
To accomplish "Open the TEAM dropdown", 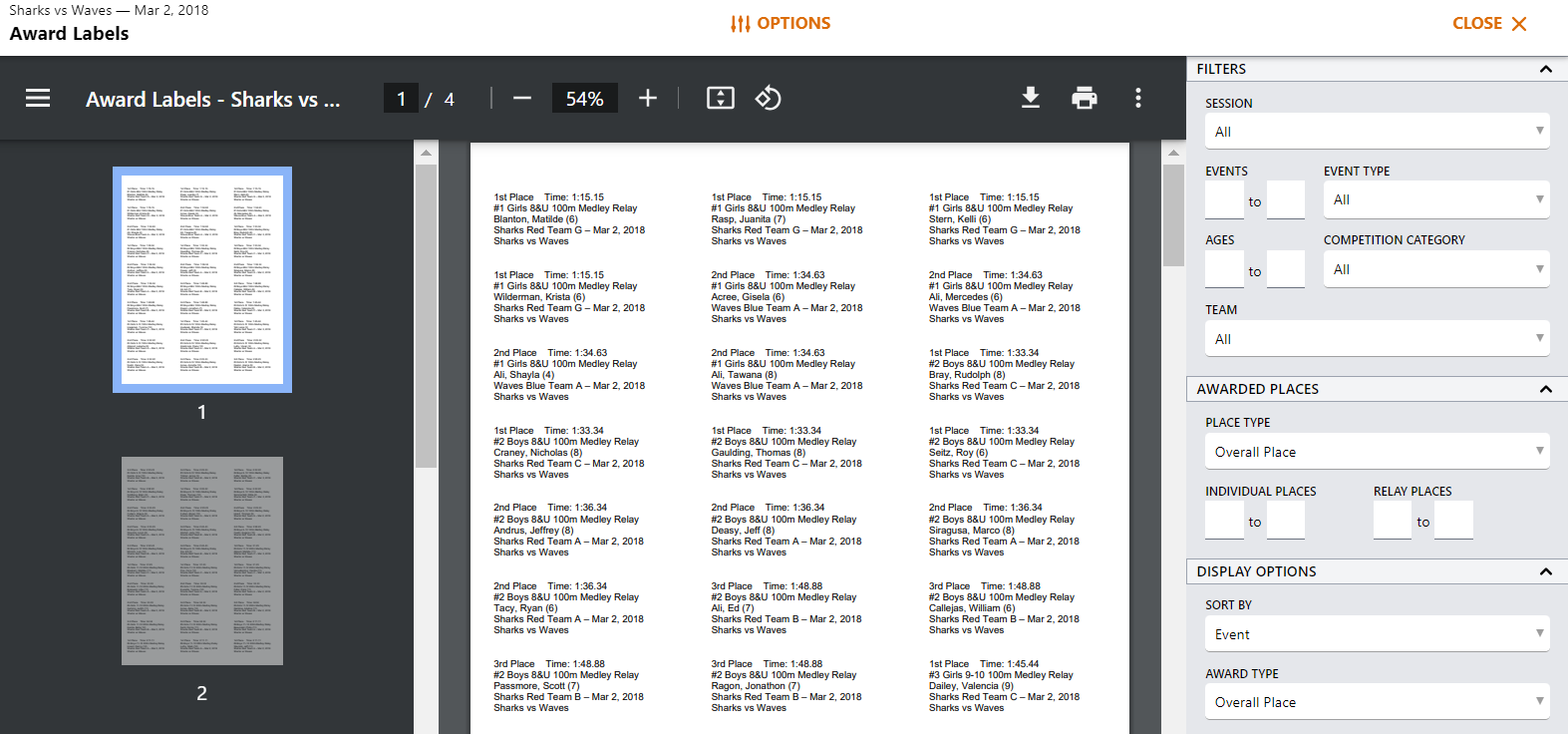I will (x=1378, y=339).
